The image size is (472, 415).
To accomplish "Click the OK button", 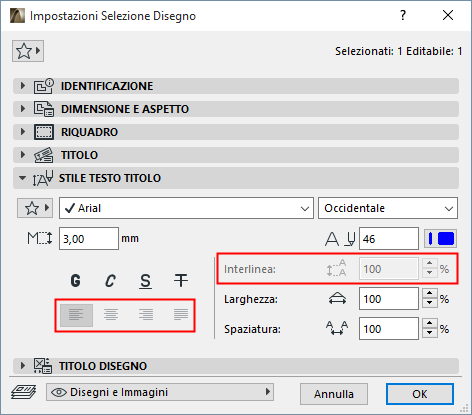I will click(420, 394).
